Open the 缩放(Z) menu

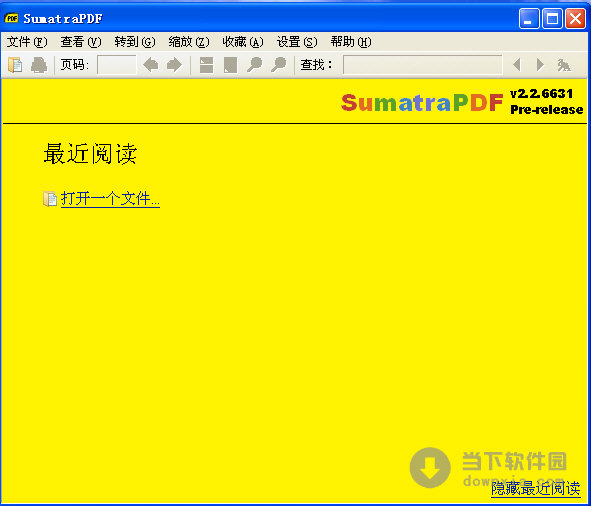pos(189,41)
